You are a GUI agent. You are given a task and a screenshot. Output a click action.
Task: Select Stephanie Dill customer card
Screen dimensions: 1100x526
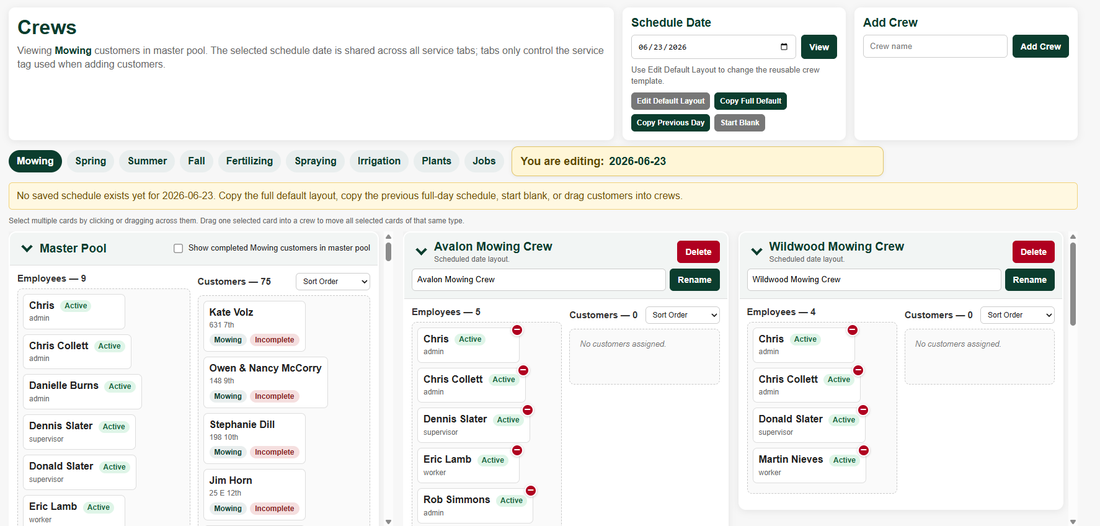[255, 439]
